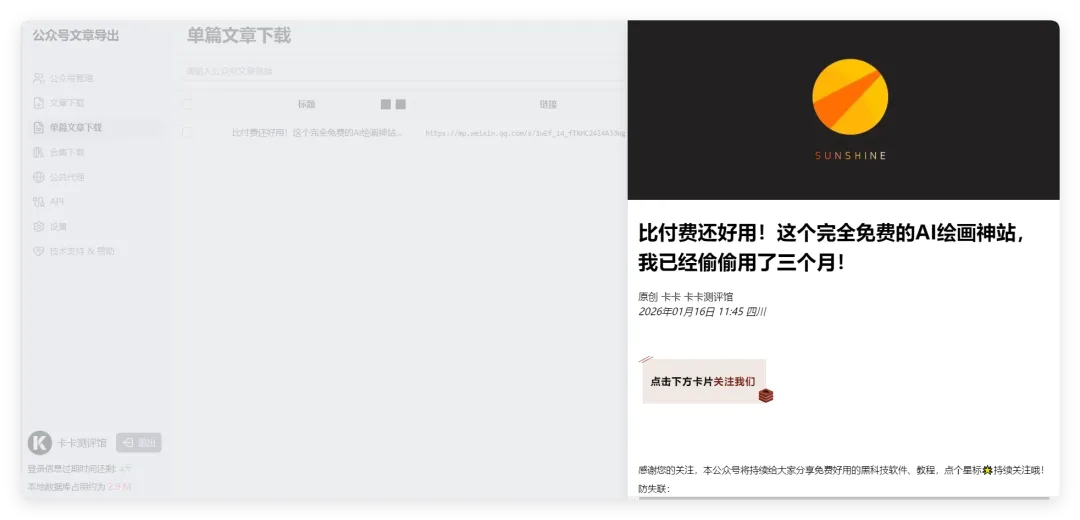Screen dimensions: 1080x520
Task: Click the 文章下载 file-download icon
Action: click(x=39, y=103)
